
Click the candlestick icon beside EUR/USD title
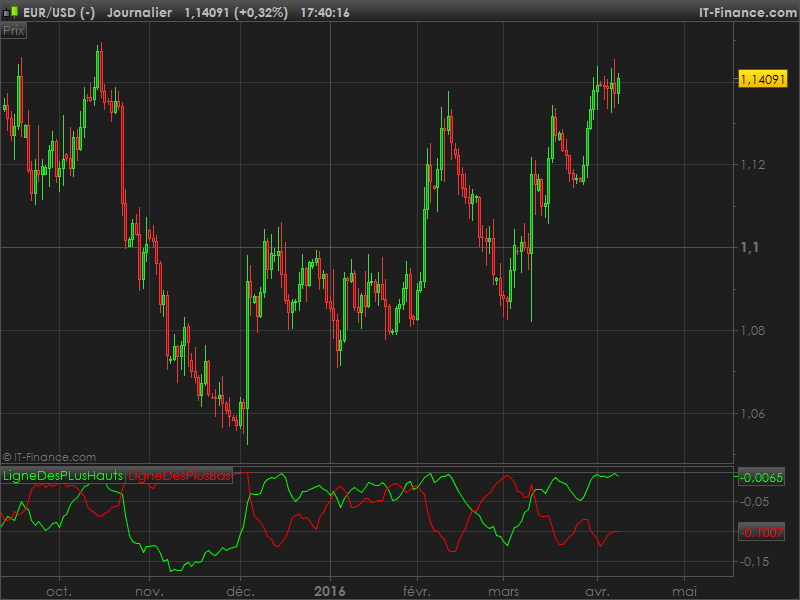click(10, 12)
